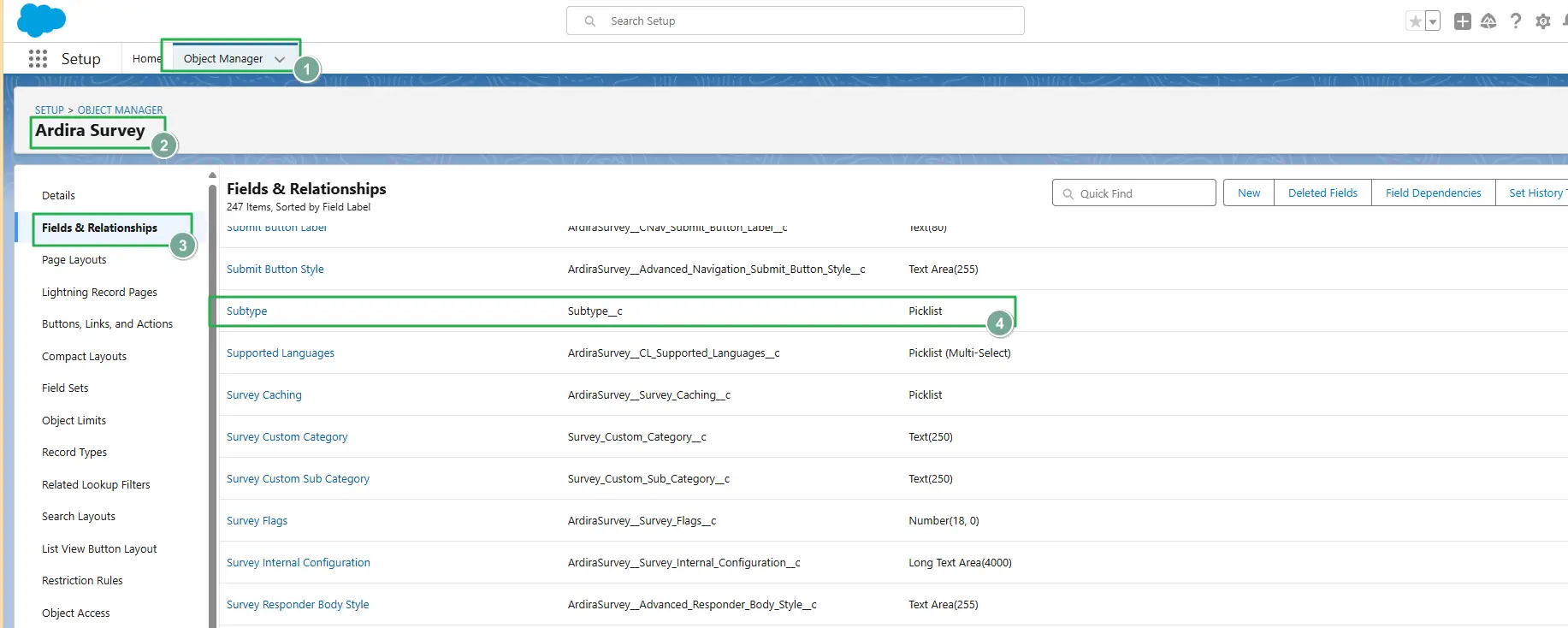This screenshot has height=628, width=1568.
Task: Open the Survey Internal Configuration field
Action: pyautogui.click(x=298, y=562)
